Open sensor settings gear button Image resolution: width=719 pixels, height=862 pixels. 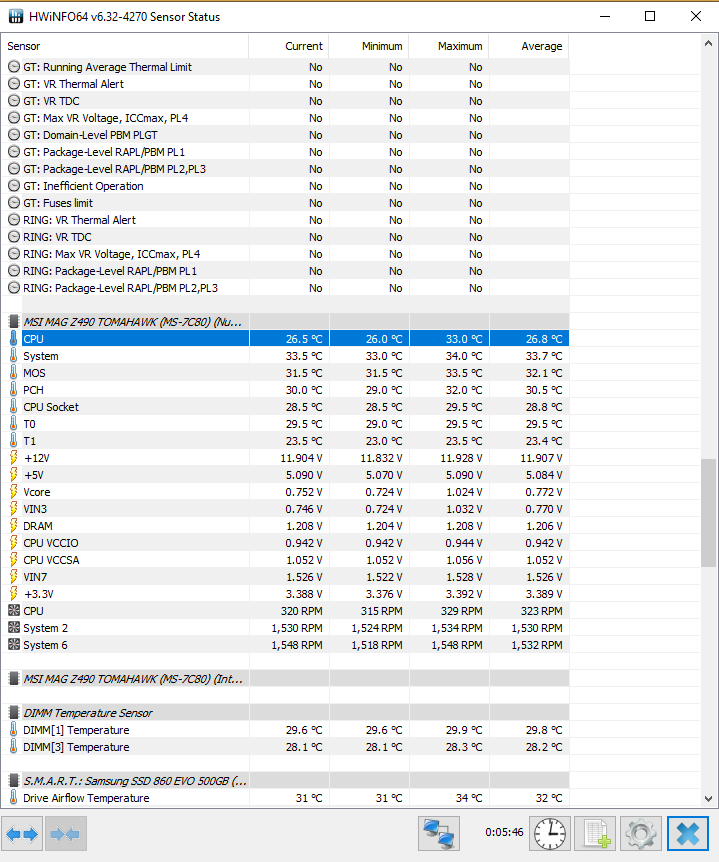641,834
